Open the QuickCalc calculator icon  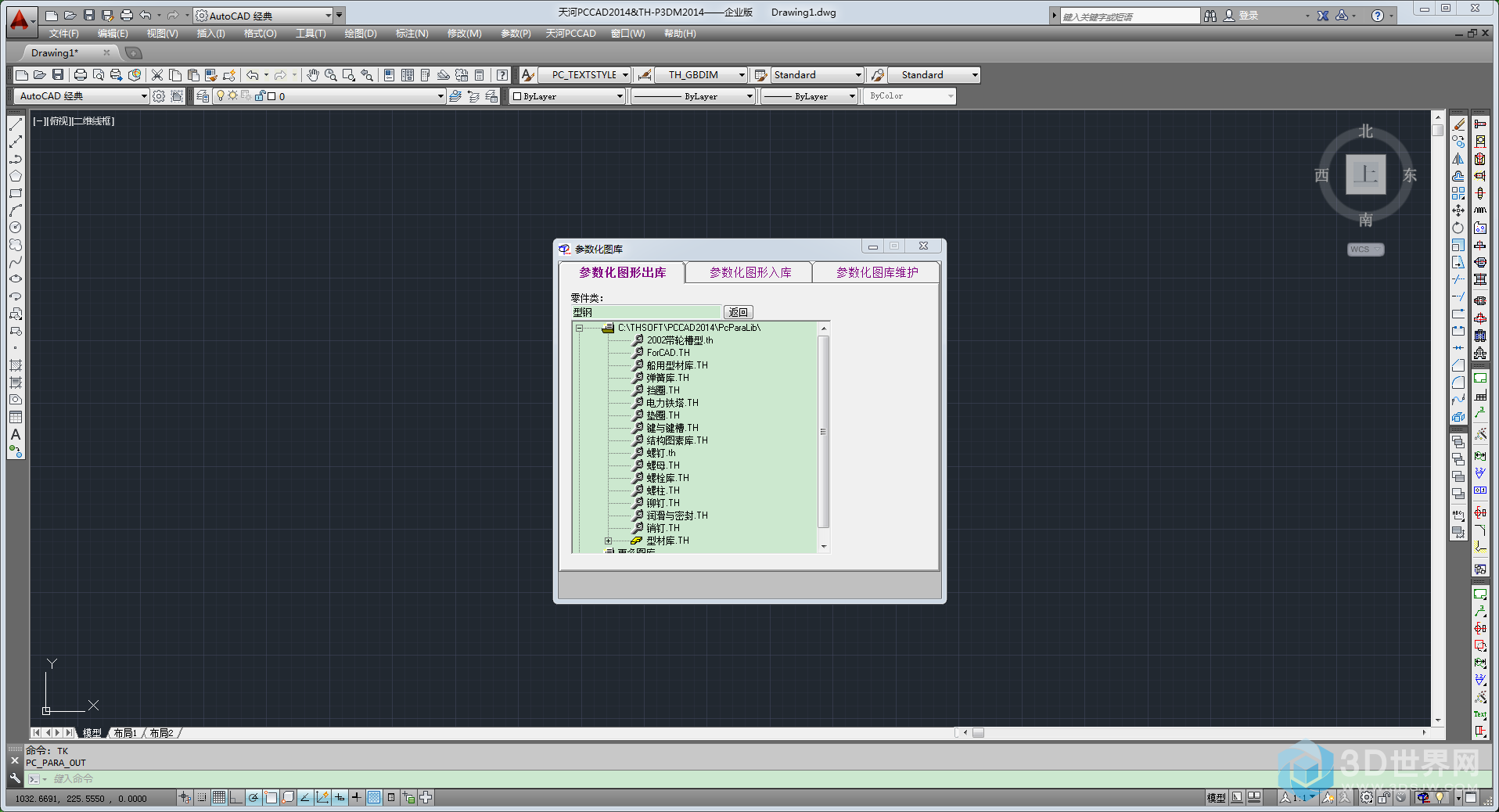480,75
